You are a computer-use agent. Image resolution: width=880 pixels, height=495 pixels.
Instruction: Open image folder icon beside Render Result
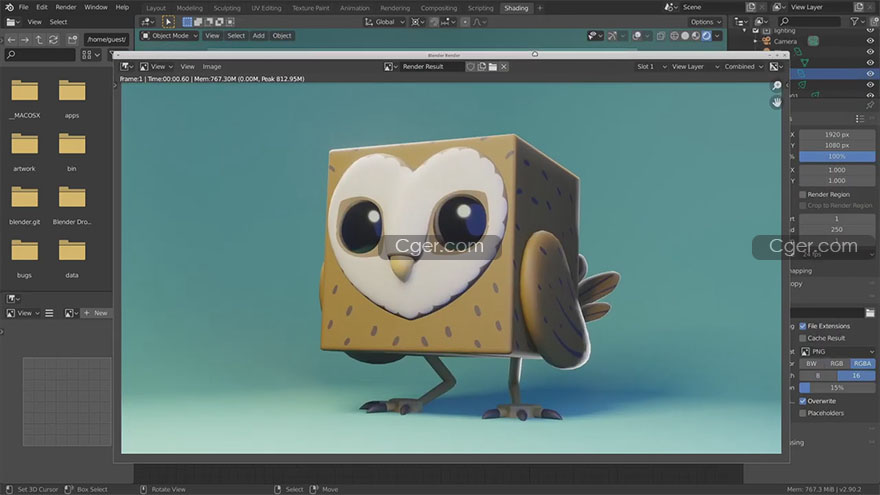point(493,67)
